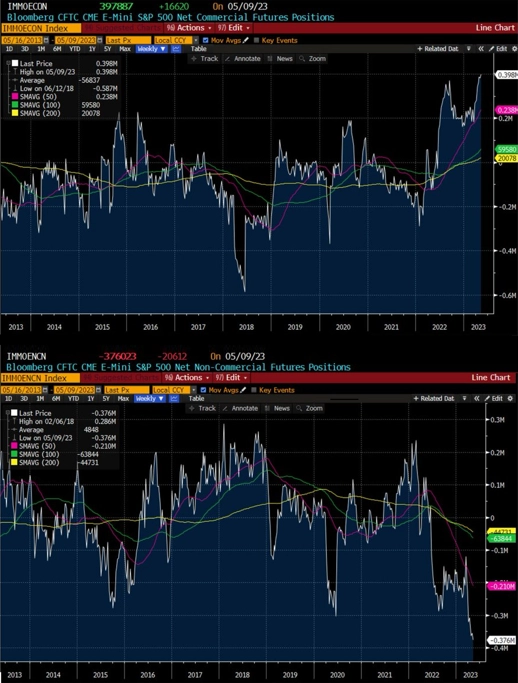Click the Table button in Commercial chart

click(199, 49)
